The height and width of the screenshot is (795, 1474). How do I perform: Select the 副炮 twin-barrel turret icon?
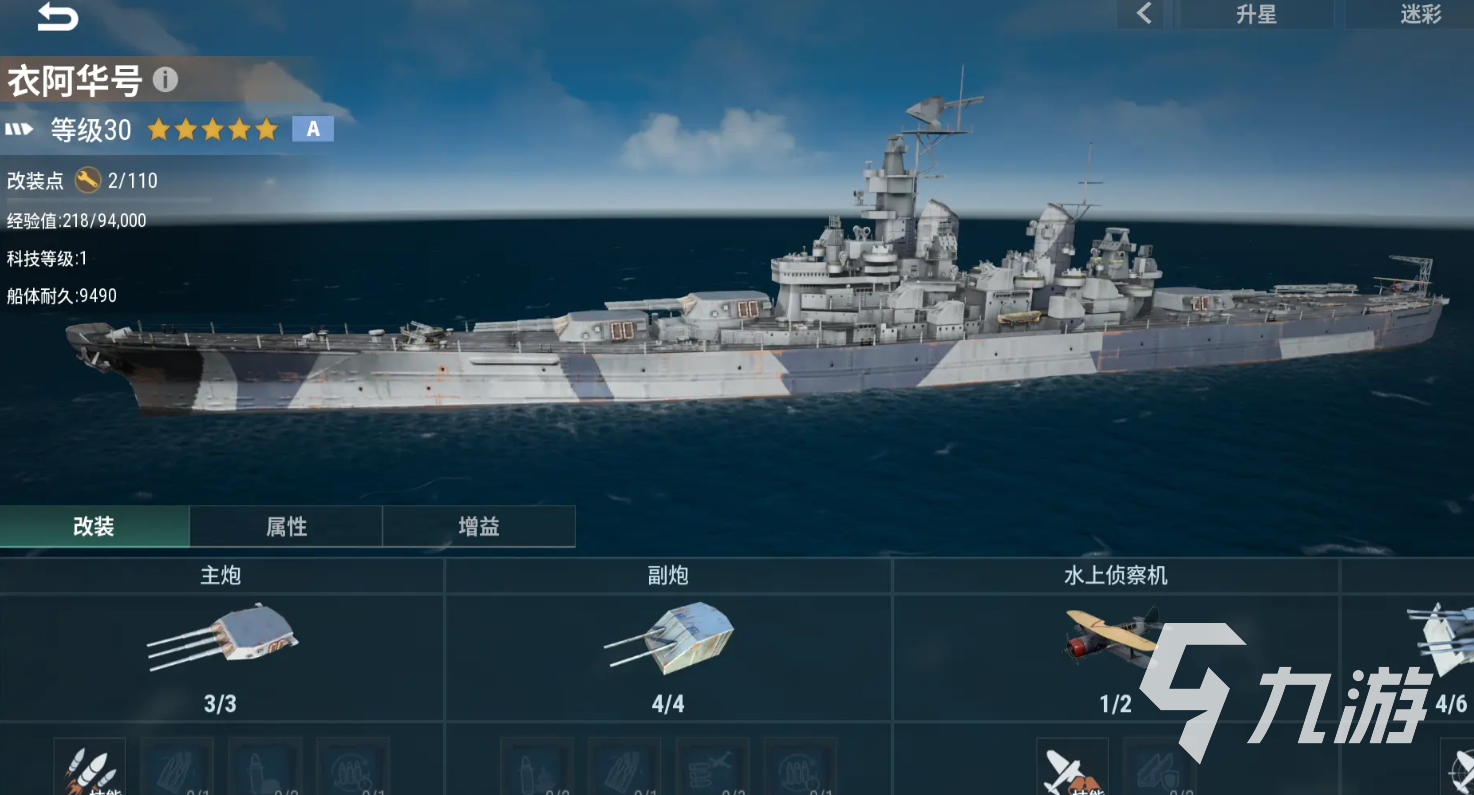(x=668, y=637)
